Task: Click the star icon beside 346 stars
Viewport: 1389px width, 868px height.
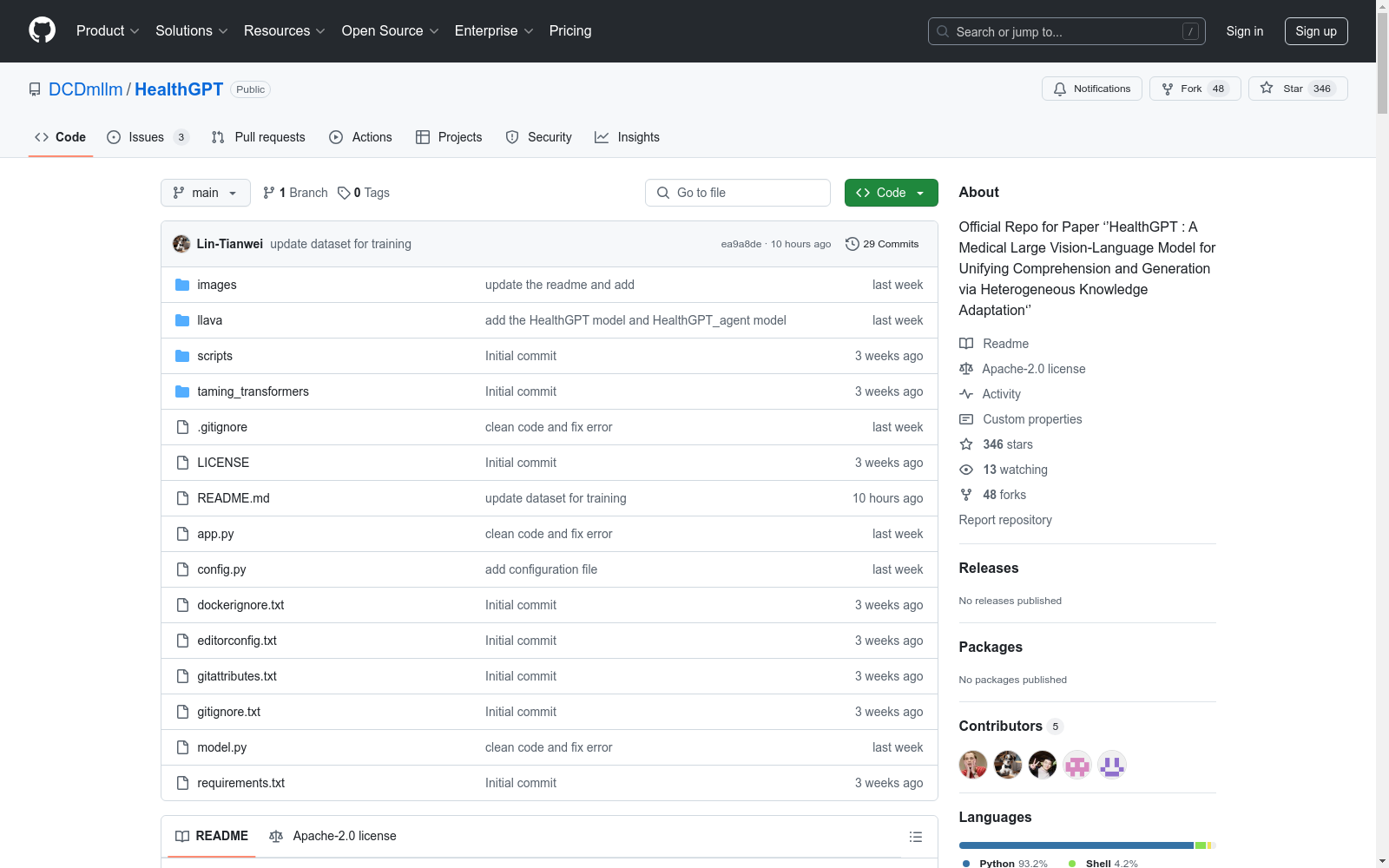Action: (966, 444)
